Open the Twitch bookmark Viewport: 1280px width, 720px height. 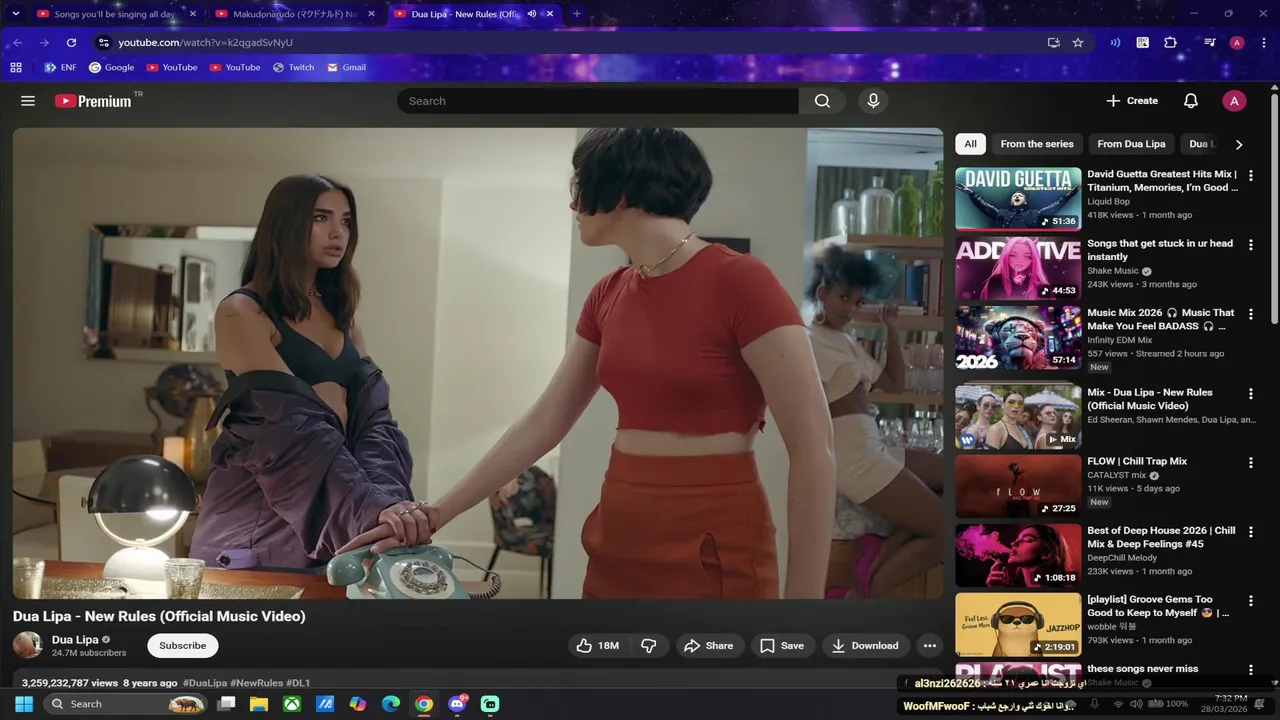click(x=293, y=67)
